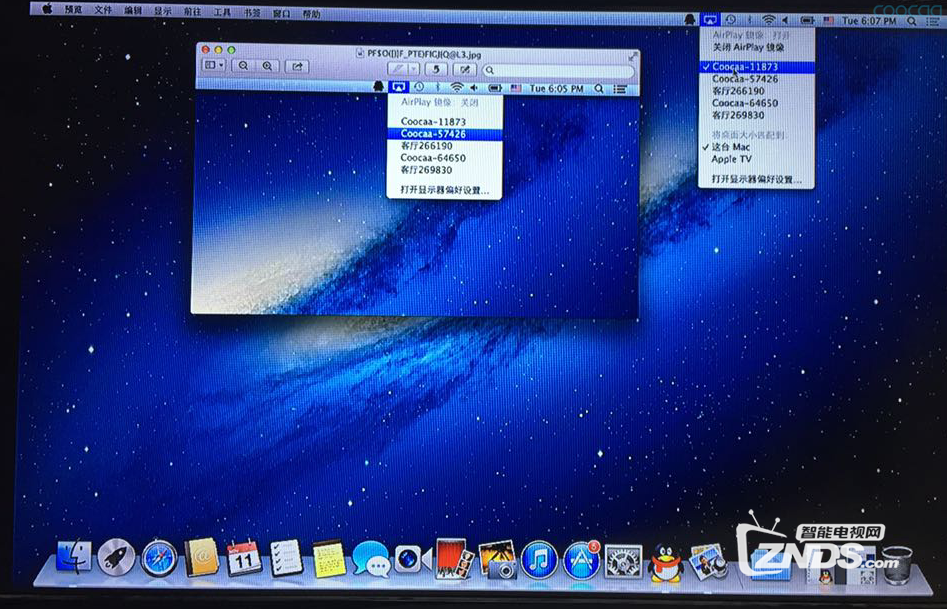Click the Time Machine icon beside 6:07 PM clock
Viewport: 947px width, 609px height.
[731, 20]
